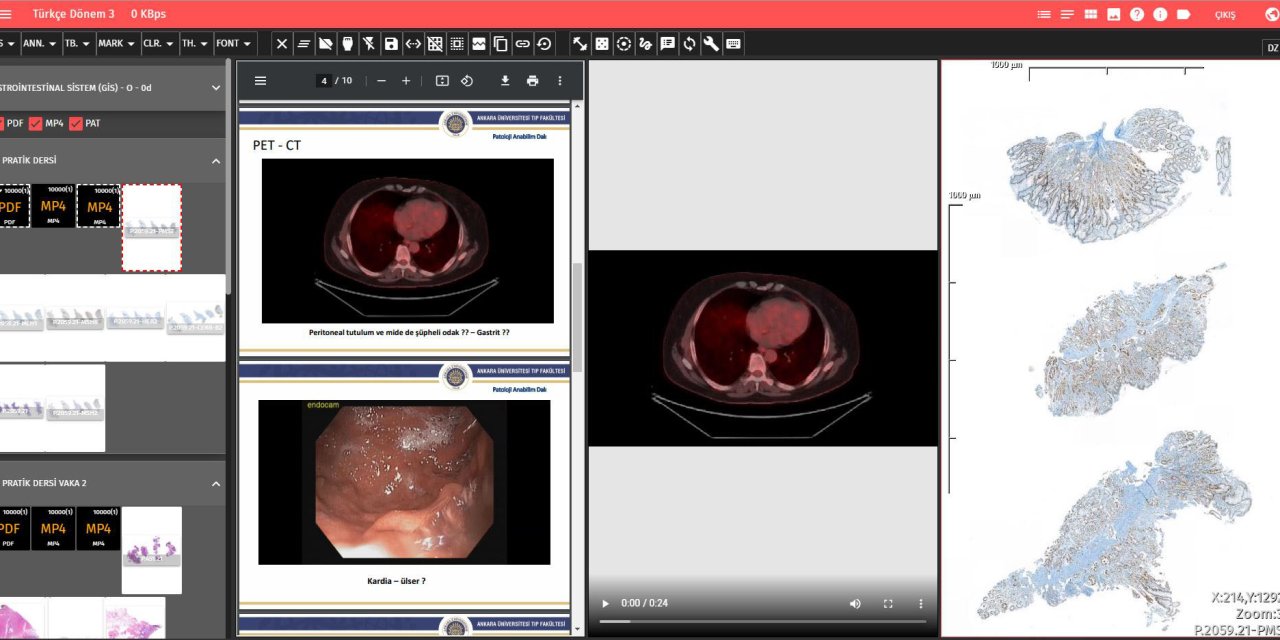Open PDF more options three-dot menu
Viewport: 1280px width, 640px height.
(x=560, y=81)
